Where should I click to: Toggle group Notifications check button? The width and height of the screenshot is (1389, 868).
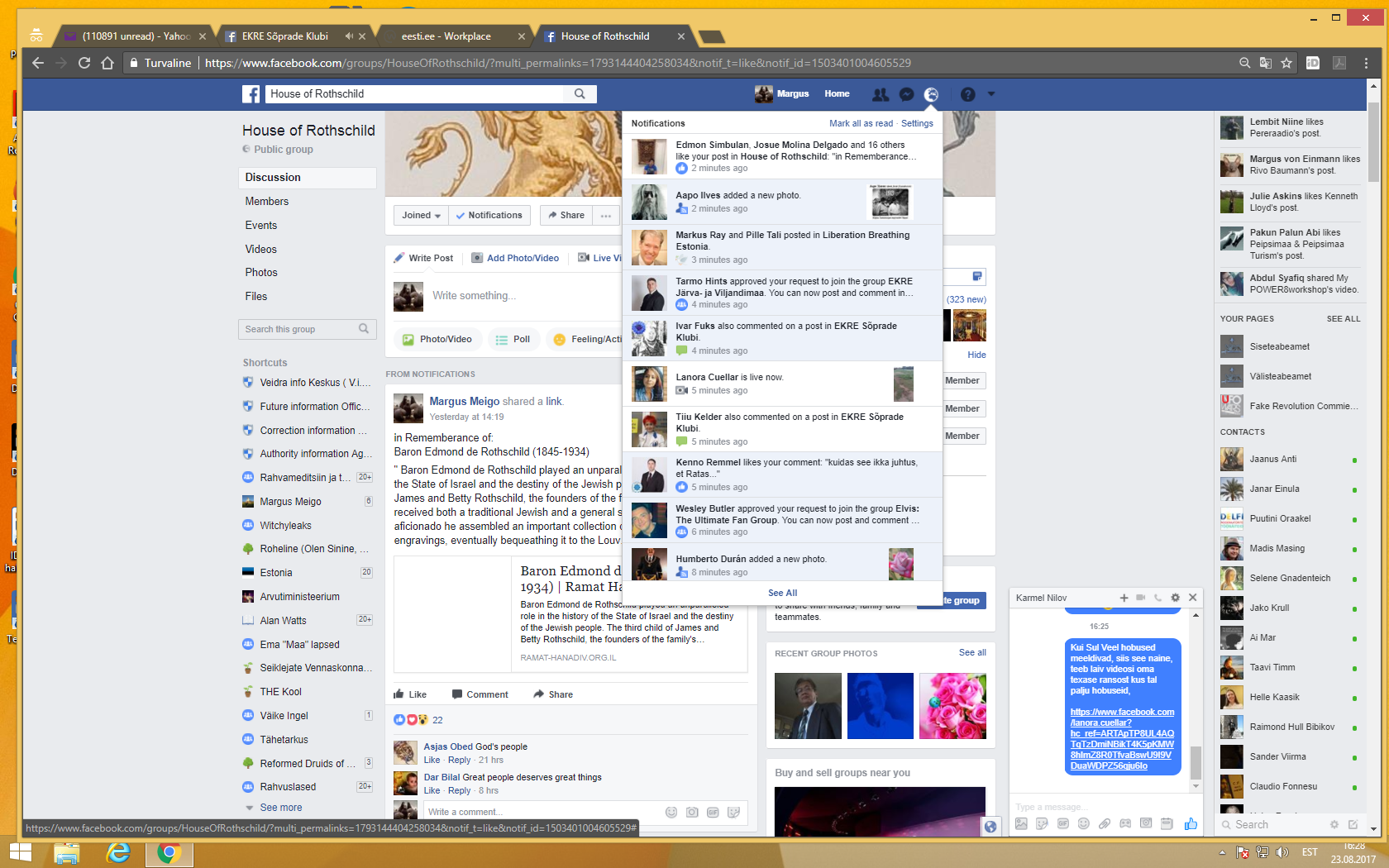click(x=489, y=215)
